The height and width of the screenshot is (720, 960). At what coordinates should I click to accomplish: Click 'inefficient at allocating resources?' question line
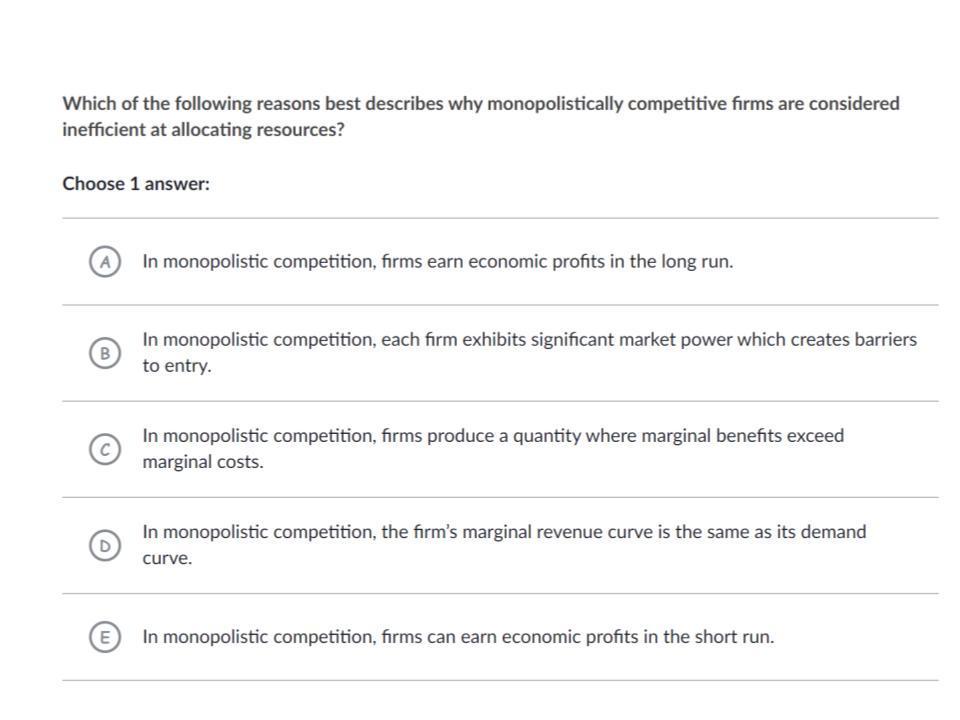coord(203,130)
